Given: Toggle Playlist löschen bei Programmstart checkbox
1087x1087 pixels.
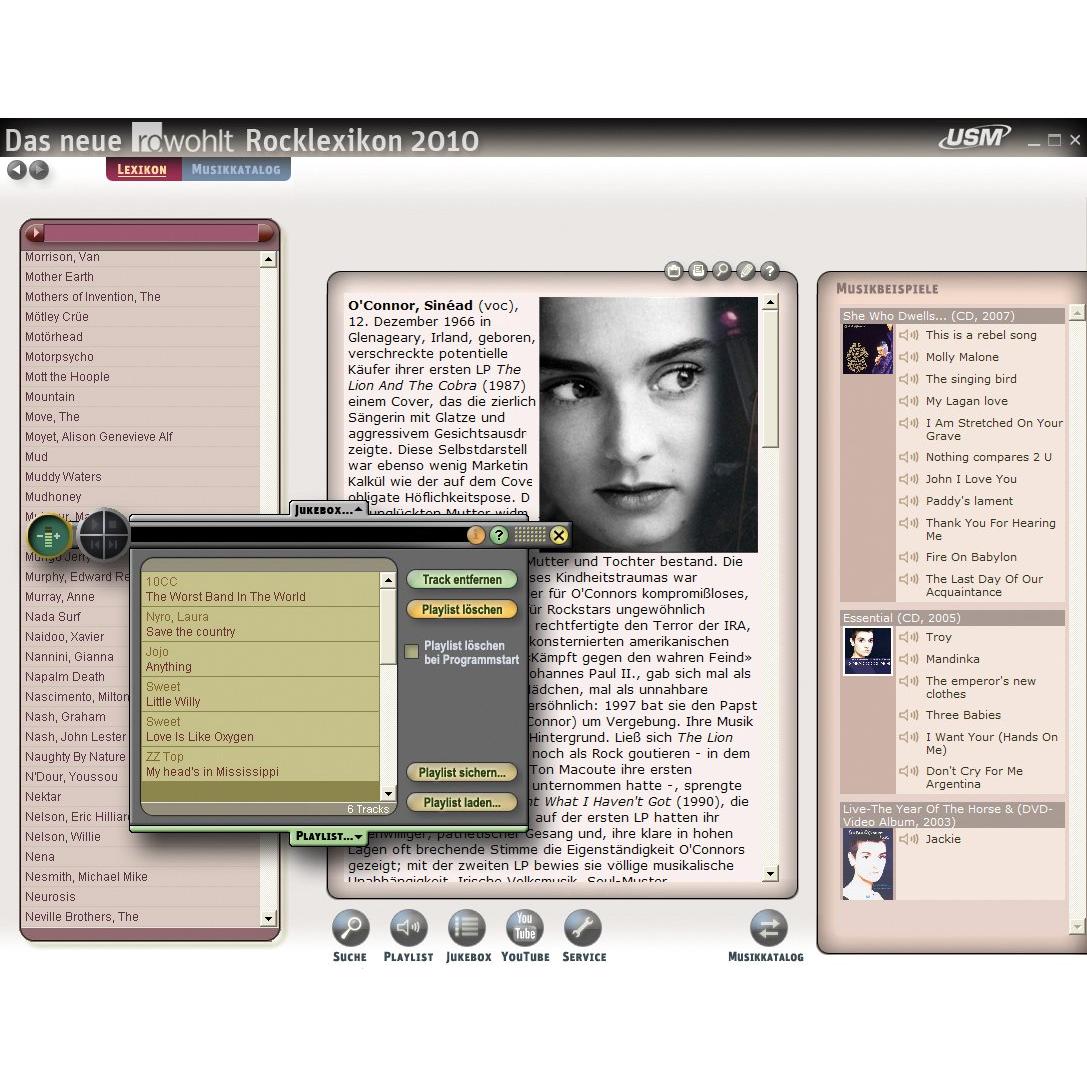Looking at the screenshot, I should 412,651.
